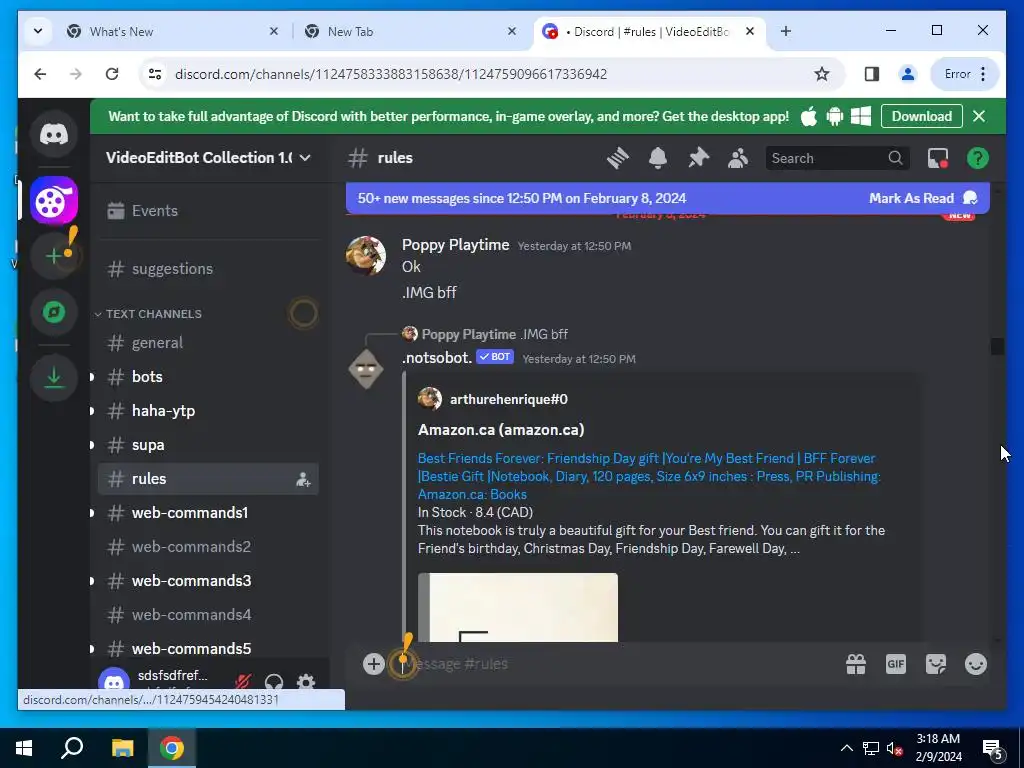
Task: Open the GIF picker
Action: 895,664
